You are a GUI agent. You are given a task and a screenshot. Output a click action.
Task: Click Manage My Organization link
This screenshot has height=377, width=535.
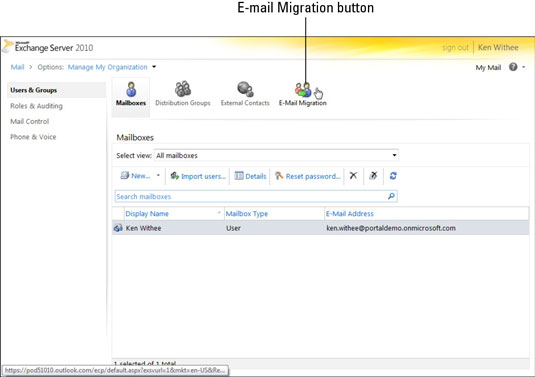coord(108,67)
